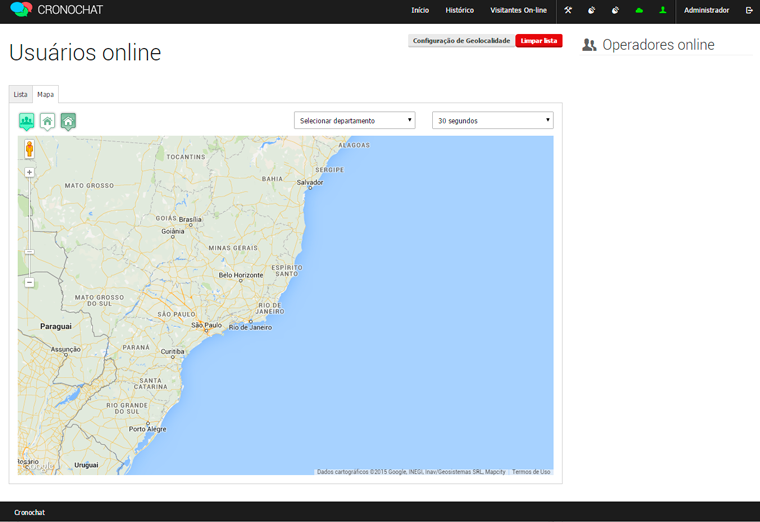Open the Selecionar departamento dropdown
760x522 pixels.
(x=354, y=120)
